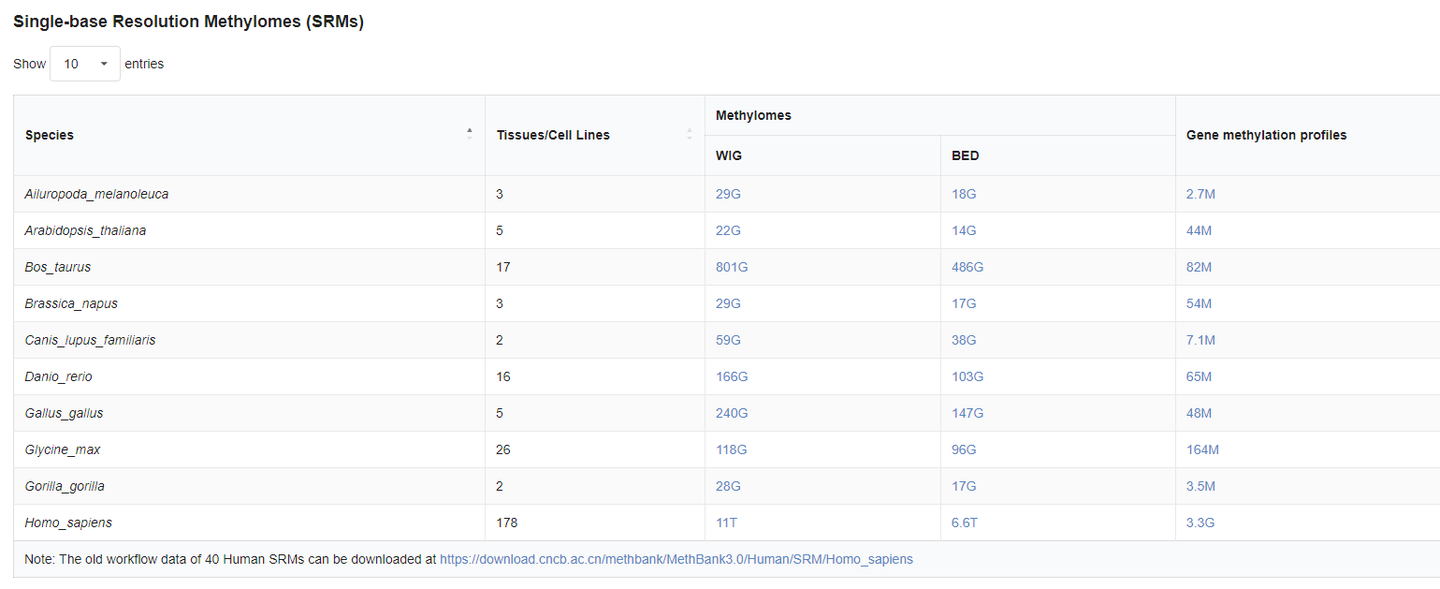The width and height of the screenshot is (1440, 589).
Task: Download Brassica_napus 17G BED file
Action: [x=964, y=304]
